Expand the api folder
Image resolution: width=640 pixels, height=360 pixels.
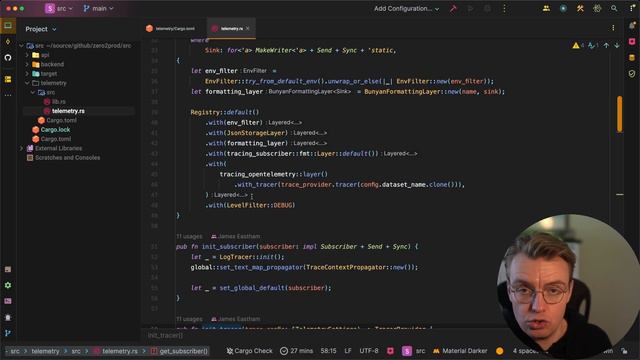(x=27, y=55)
